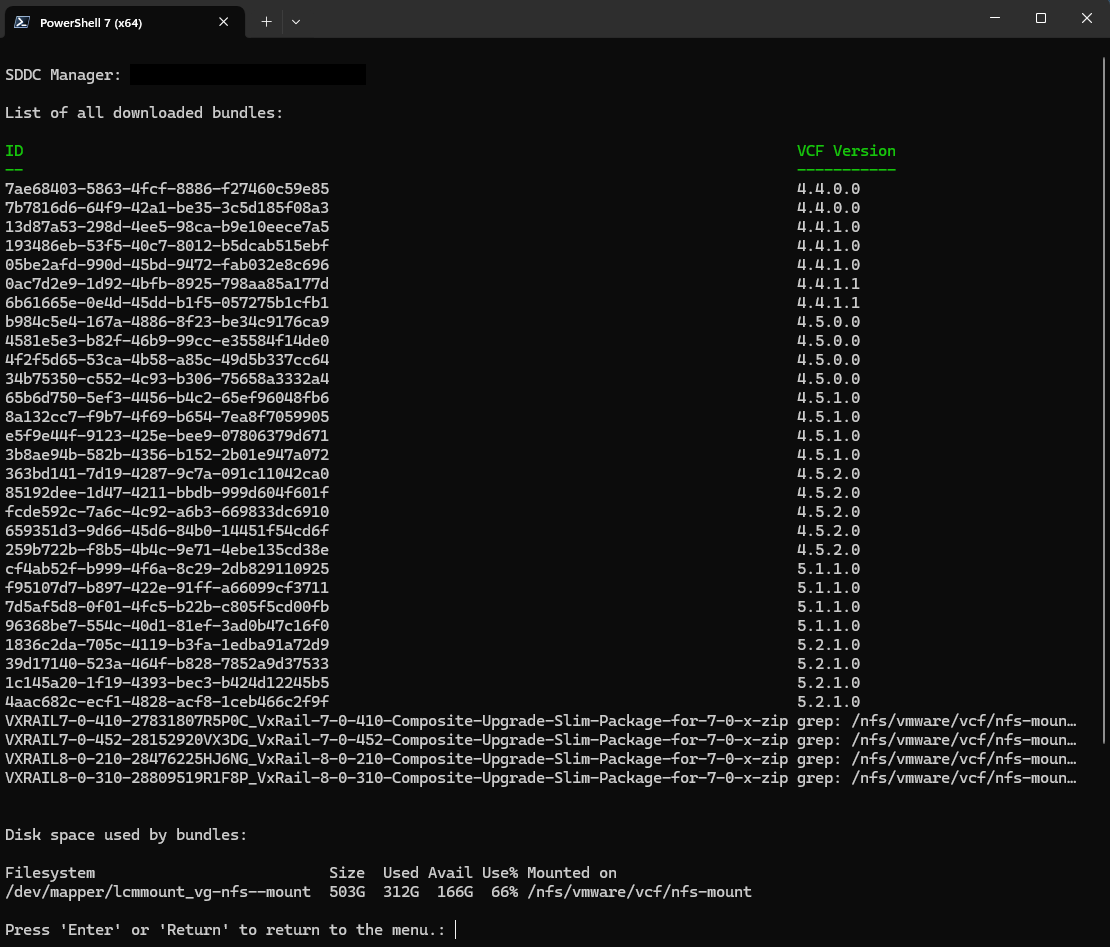Select bundle ID cf4ab52f-b999-4f6a-8c29-2db829110925
The height and width of the screenshot is (947, 1110).
tap(167, 569)
